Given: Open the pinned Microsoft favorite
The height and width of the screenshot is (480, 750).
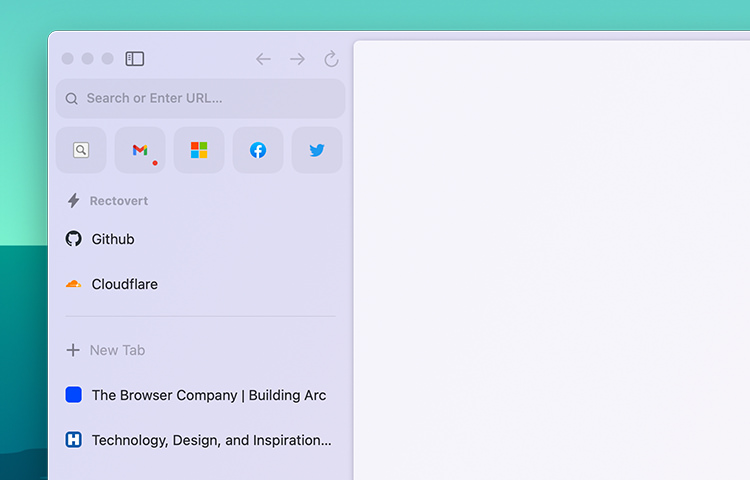Looking at the screenshot, I should (199, 150).
